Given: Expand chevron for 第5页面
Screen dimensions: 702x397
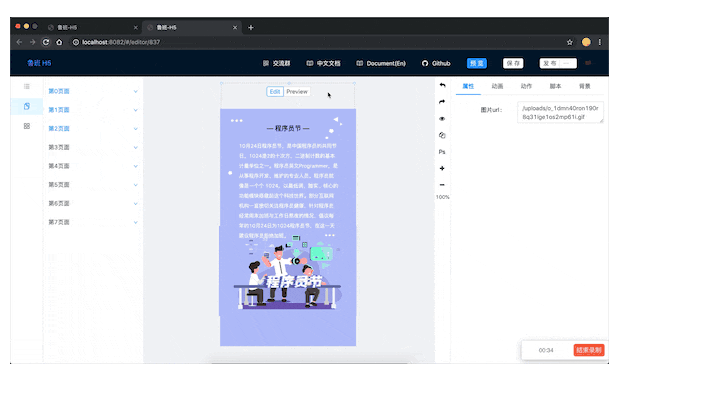Looking at the screenshot, I should 136,185.
